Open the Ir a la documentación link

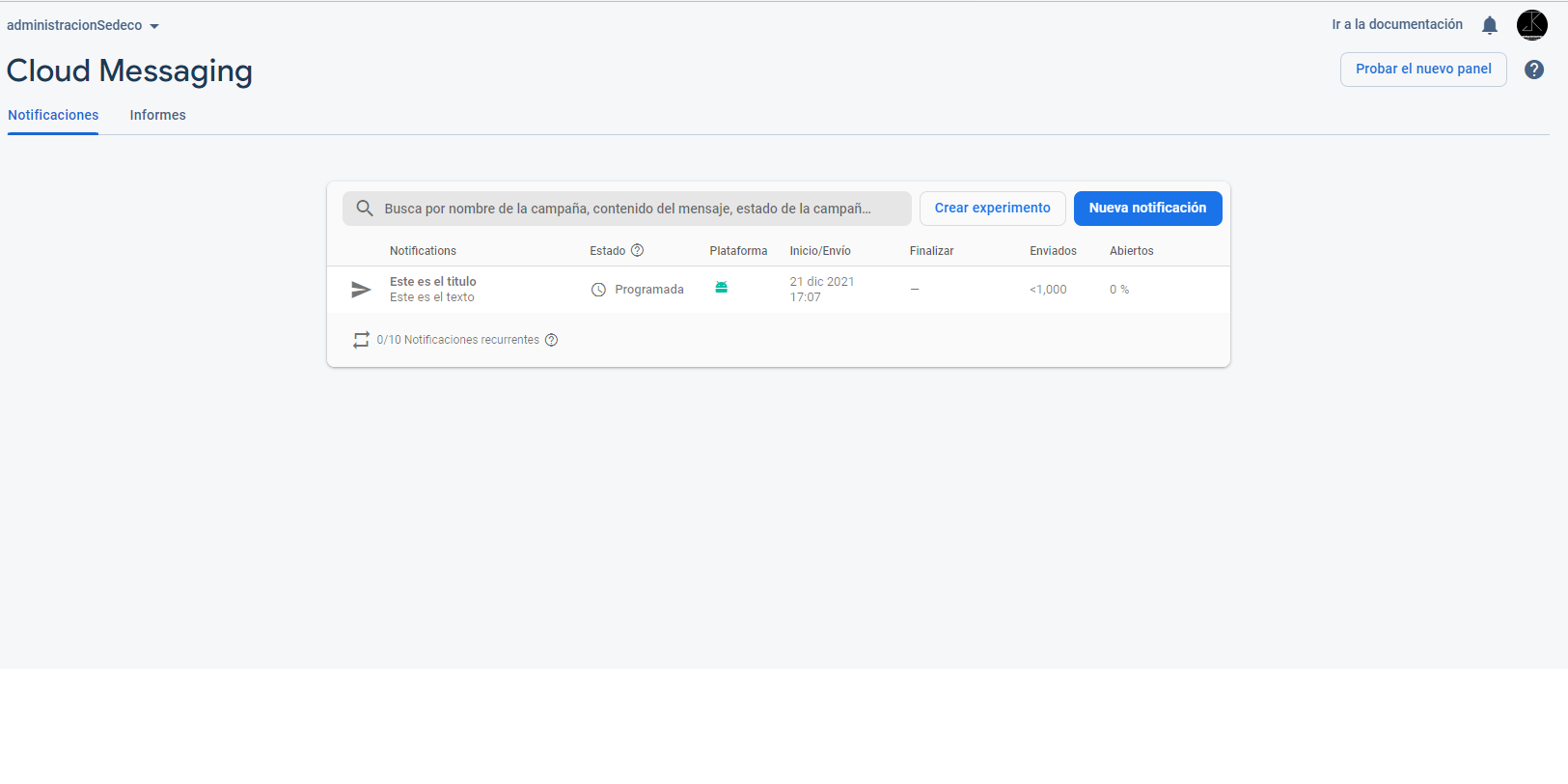pos(1396,25)
